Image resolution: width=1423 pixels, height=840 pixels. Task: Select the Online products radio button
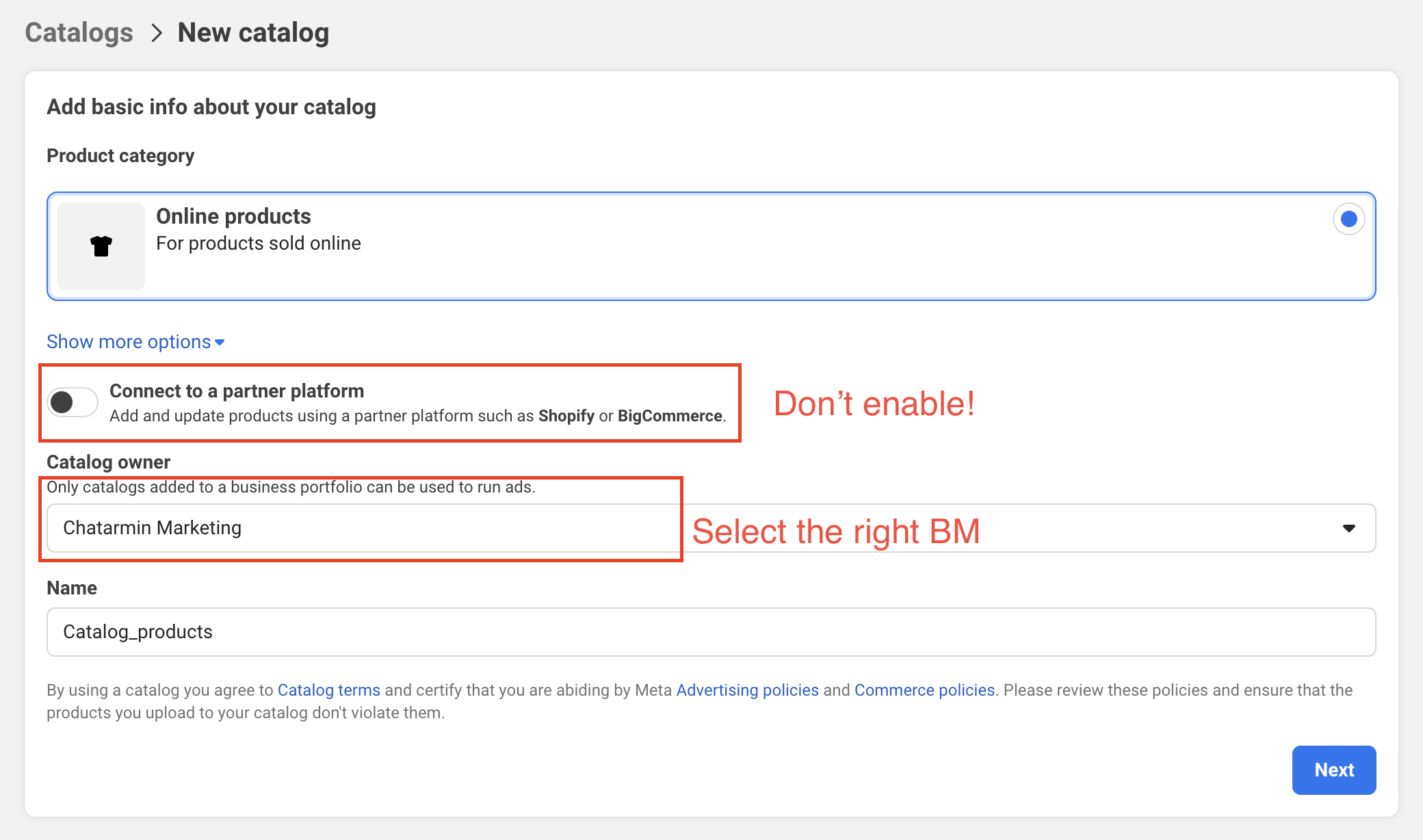(x=1348, y=219)
